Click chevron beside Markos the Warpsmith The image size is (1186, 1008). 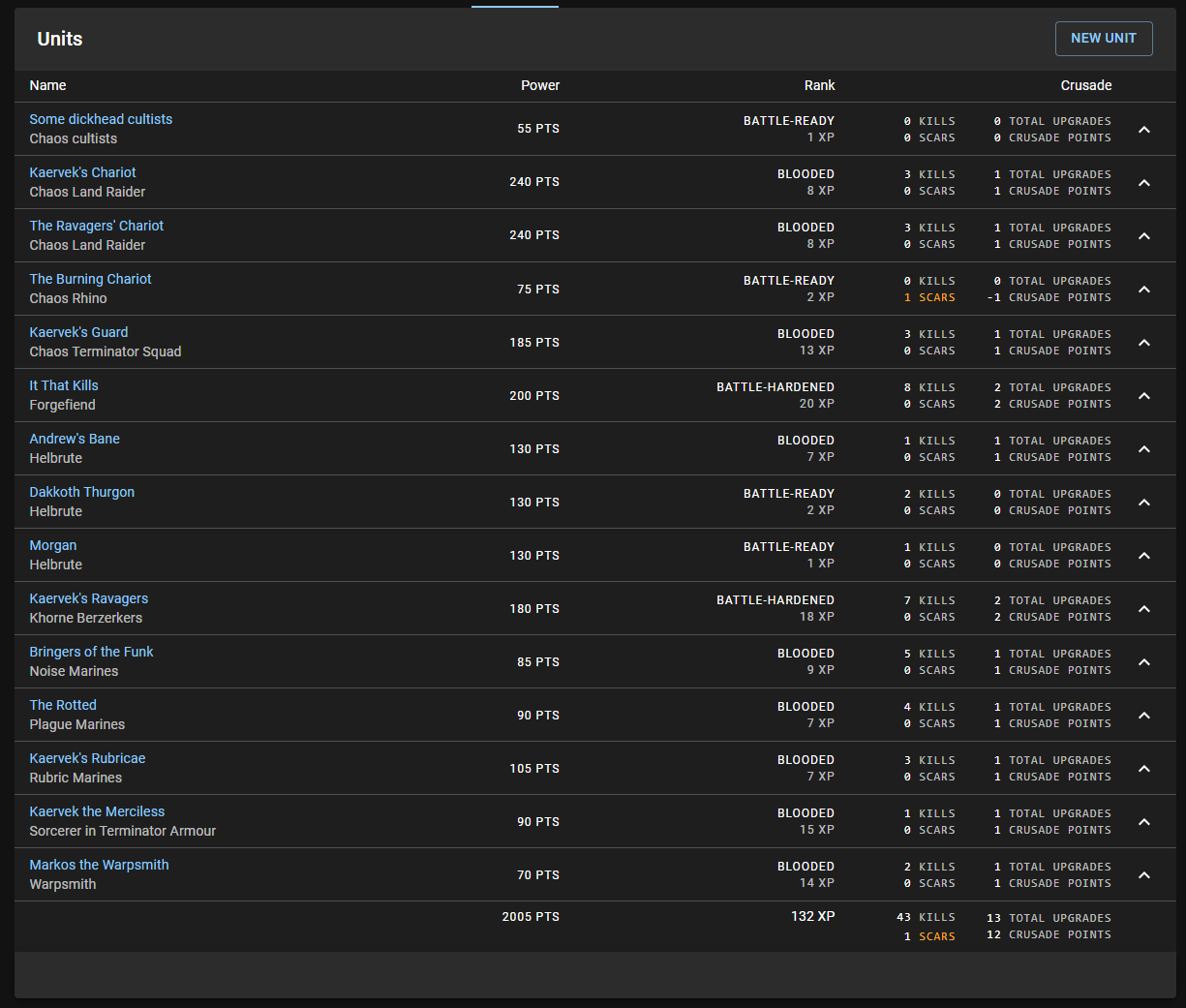[1143, 875]
